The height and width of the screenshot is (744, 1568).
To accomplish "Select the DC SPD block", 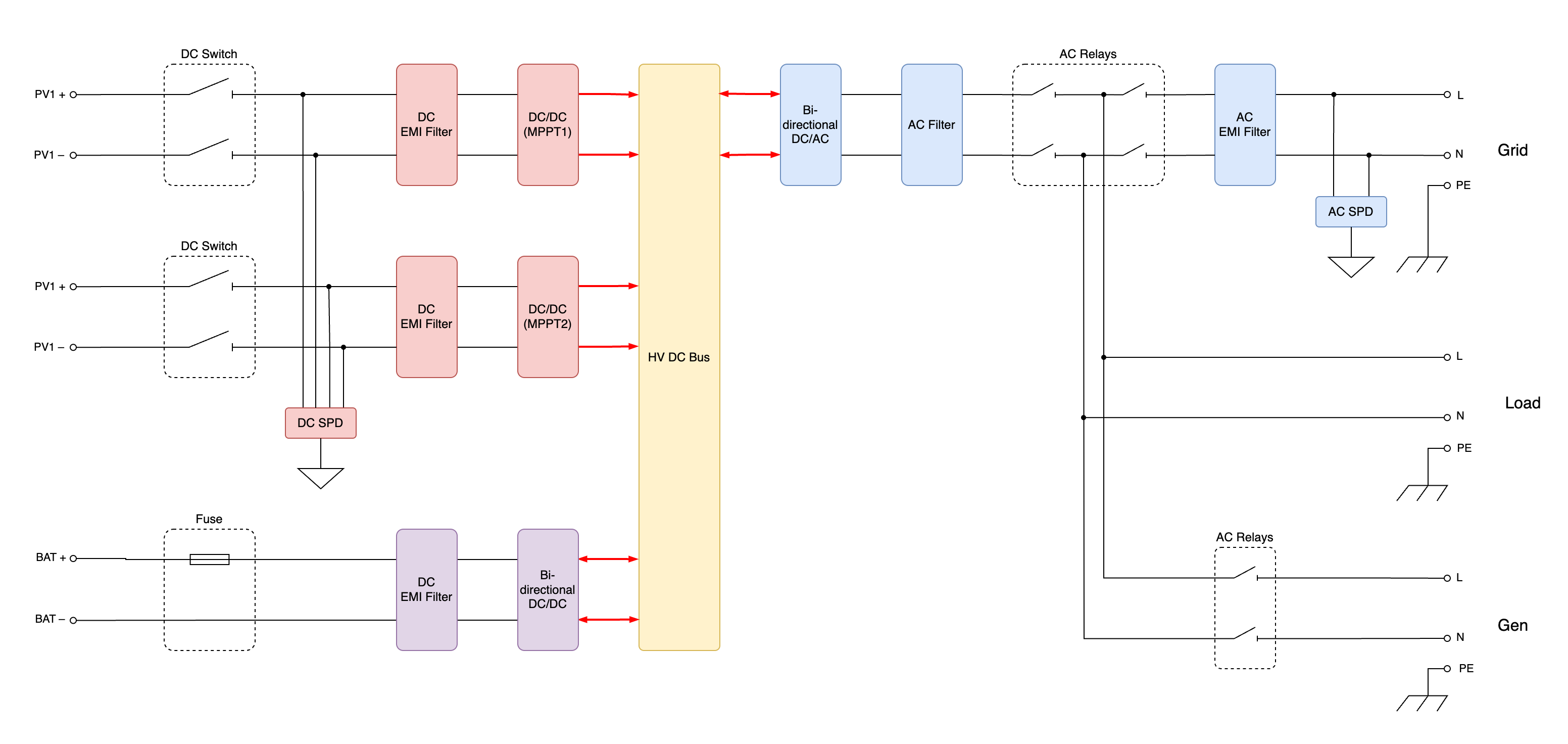I will [320, 423].
